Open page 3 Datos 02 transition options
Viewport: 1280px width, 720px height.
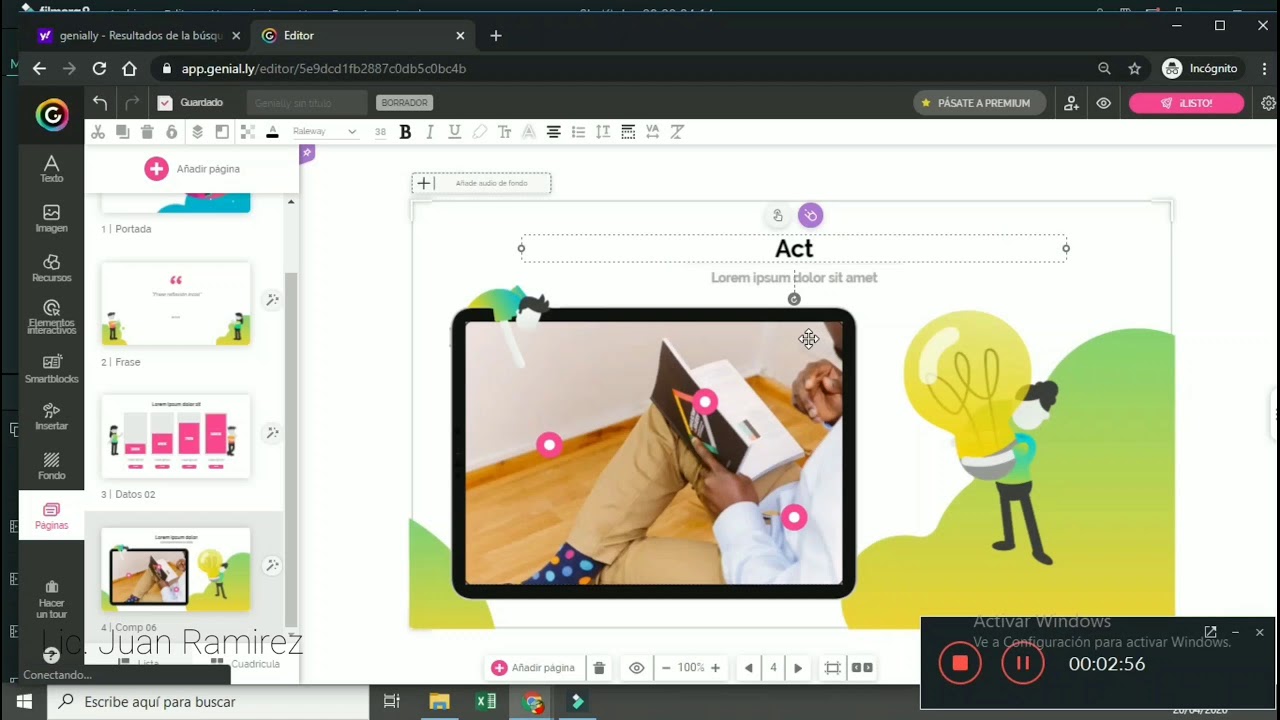coord(271,433)
